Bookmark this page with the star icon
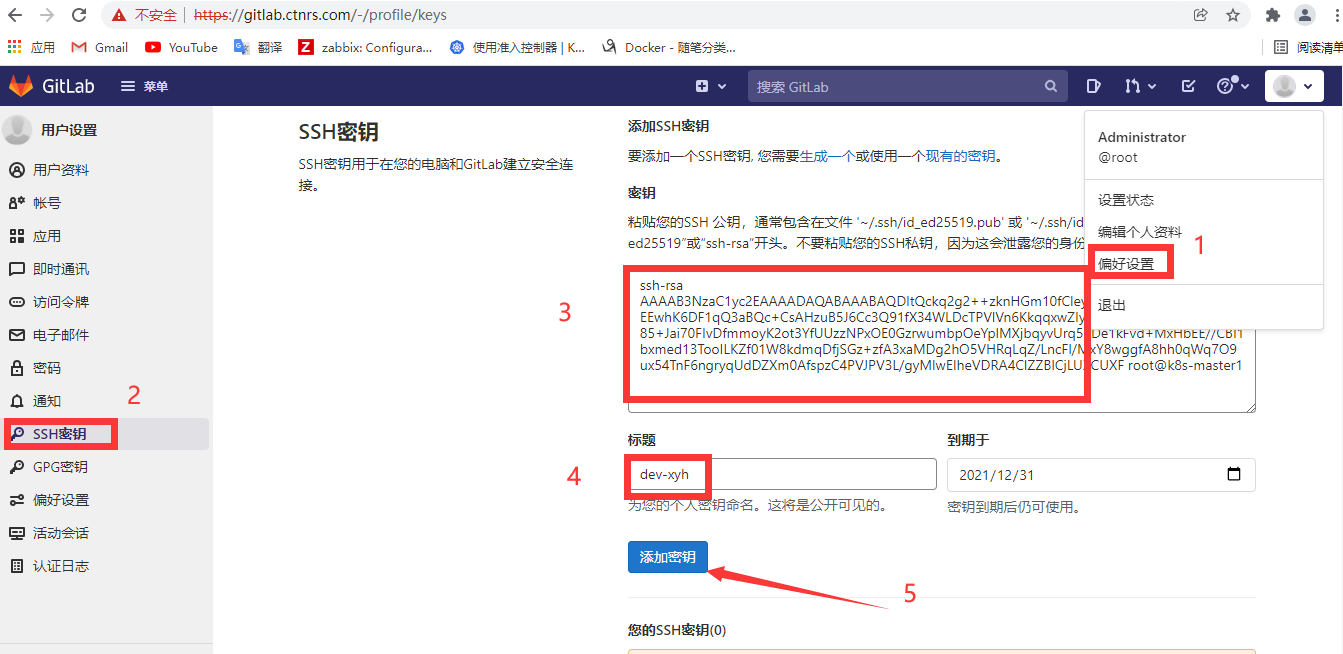Screen dimensions: 1343x654 pos(1233,15)
